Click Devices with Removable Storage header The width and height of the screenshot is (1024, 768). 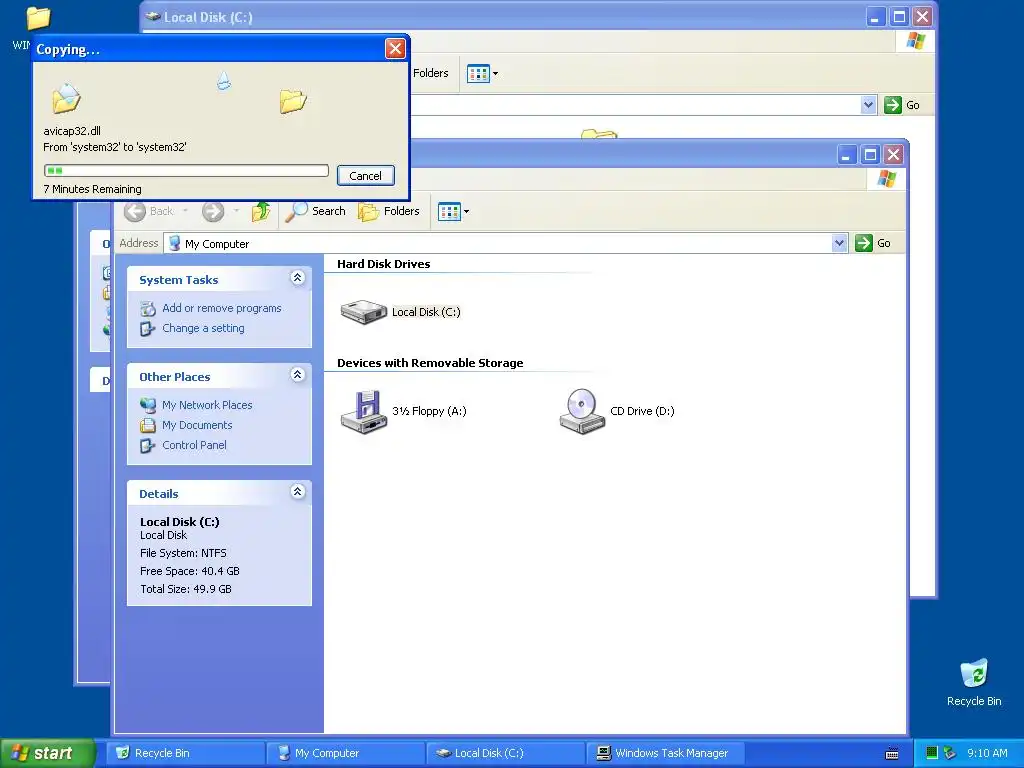tap(430, 363)
